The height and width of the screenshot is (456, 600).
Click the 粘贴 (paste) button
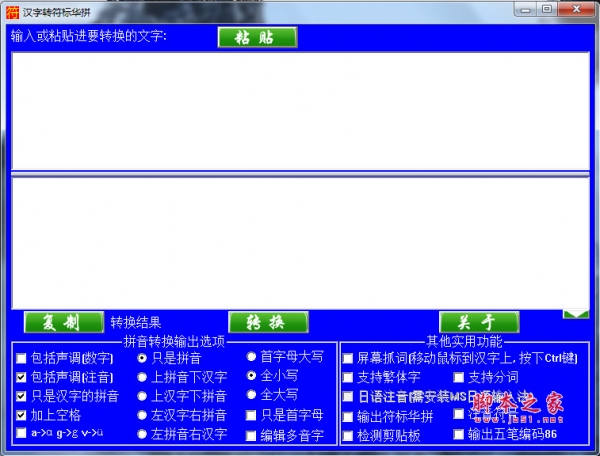[x=257, y=37]
